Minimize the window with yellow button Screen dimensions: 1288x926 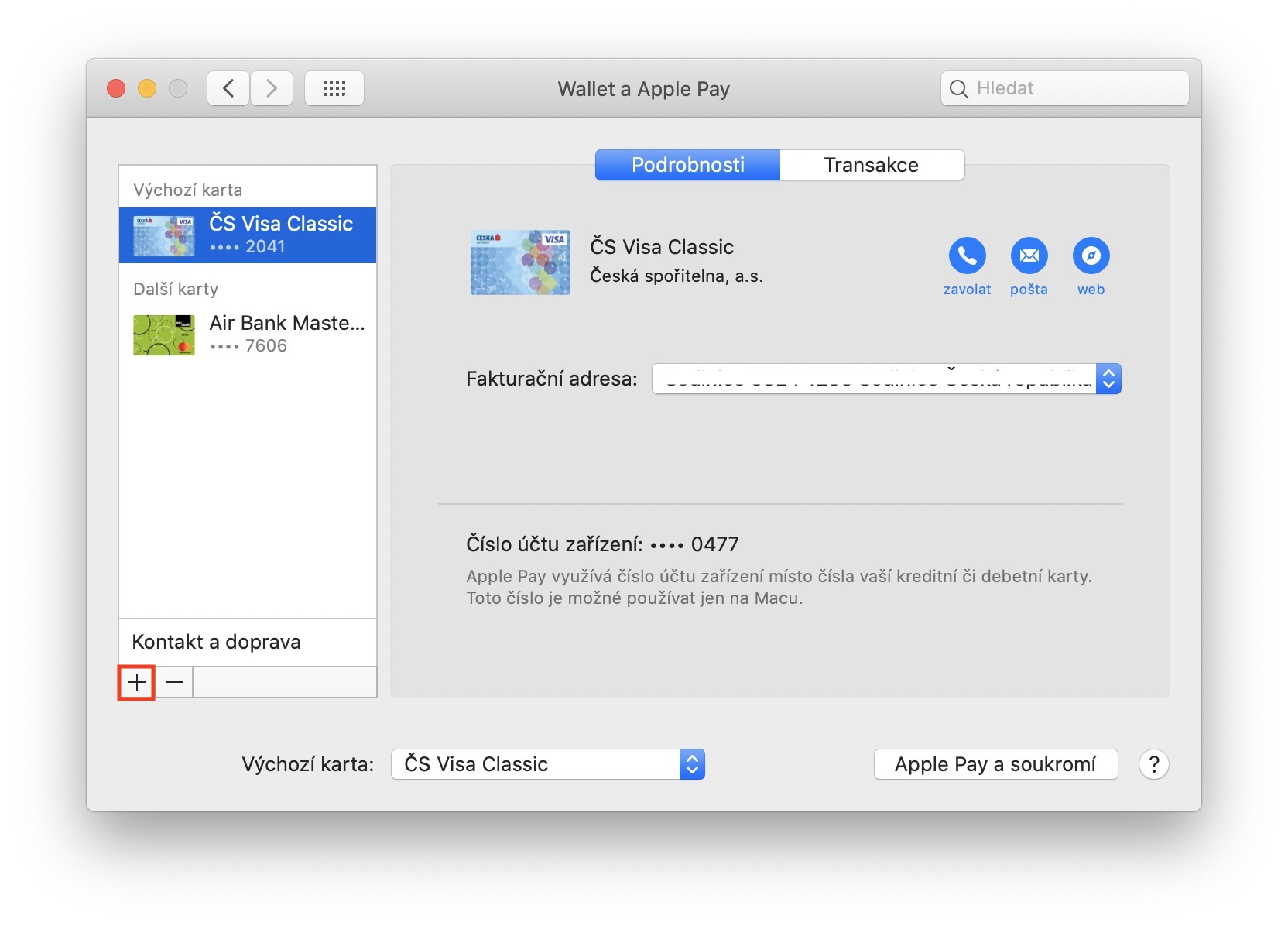click(x=147, y=88)
